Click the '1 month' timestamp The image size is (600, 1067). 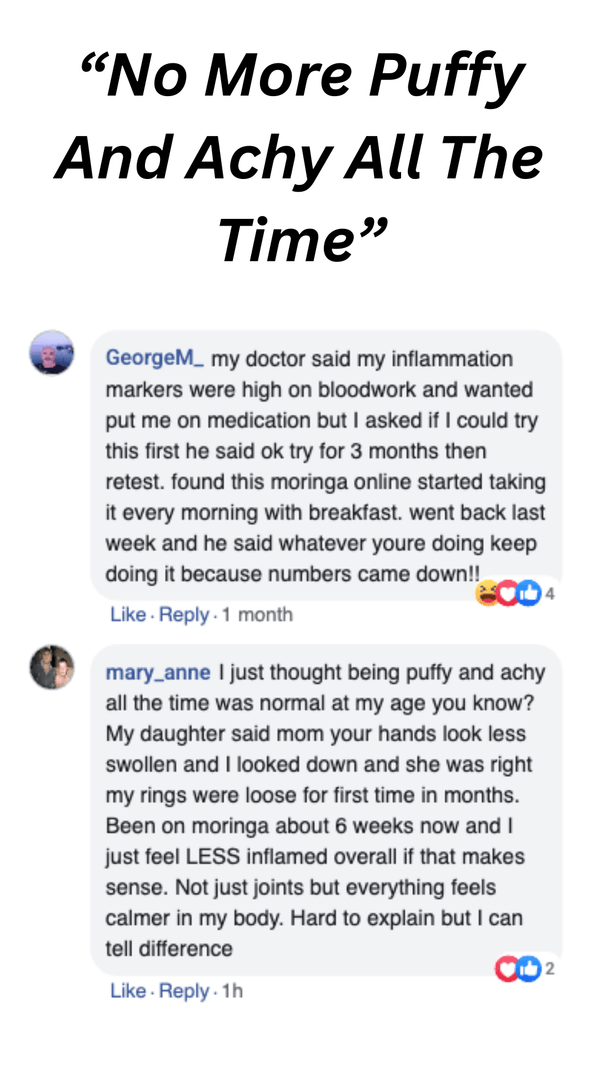pos(257,614)
